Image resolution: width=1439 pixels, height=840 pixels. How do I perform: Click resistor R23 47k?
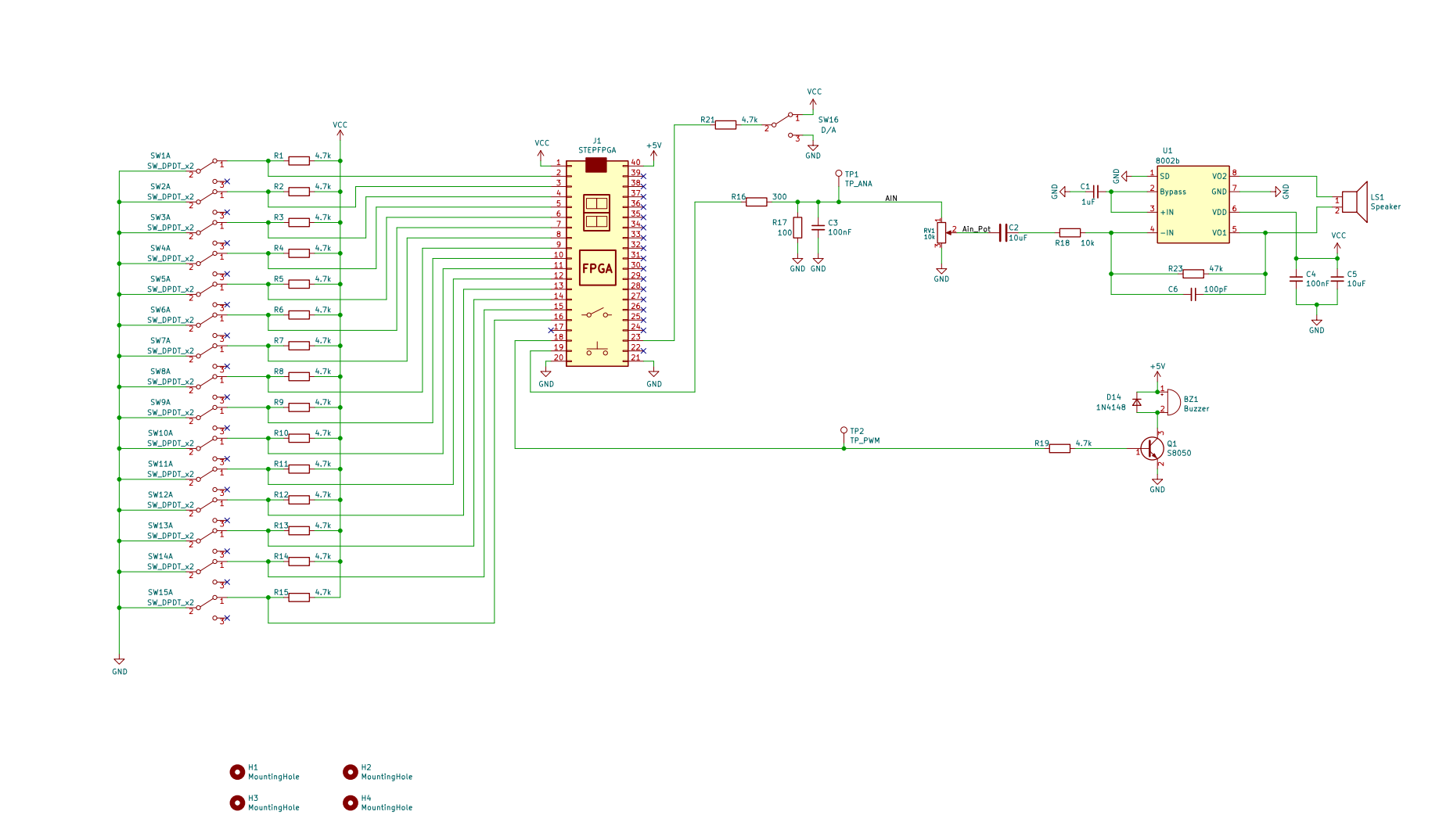coord(1193,274)
